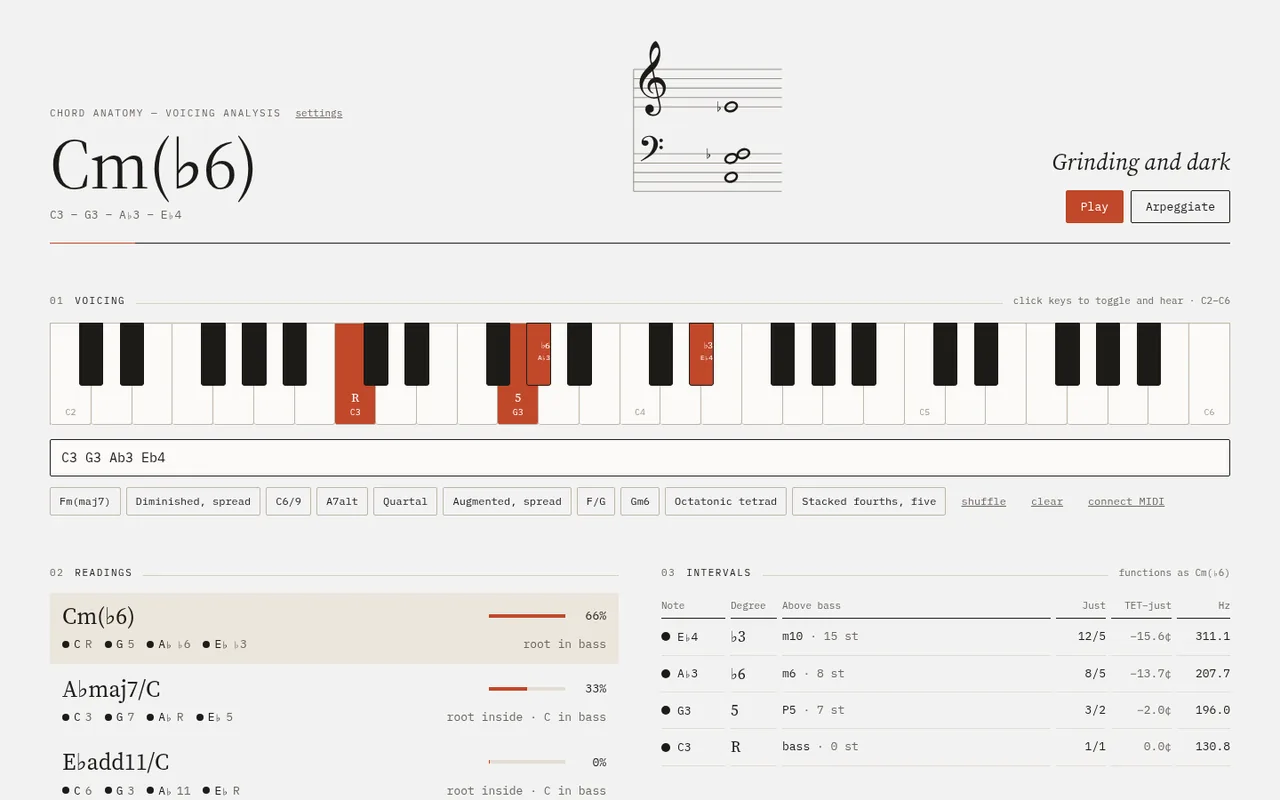Load the Augmented, spread preset
Viewport: 1280px width, 800px height.
point(507,501)
